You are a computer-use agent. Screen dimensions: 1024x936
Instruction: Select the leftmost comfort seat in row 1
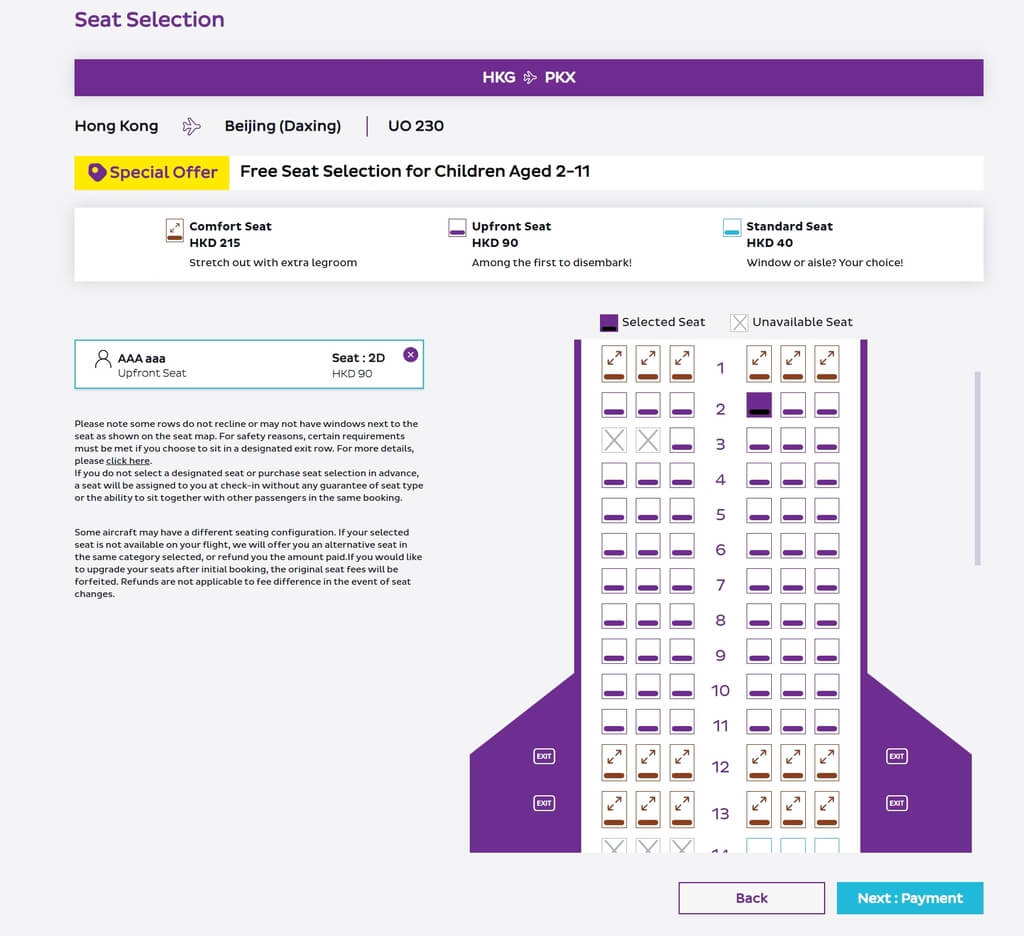coord(613,364)
